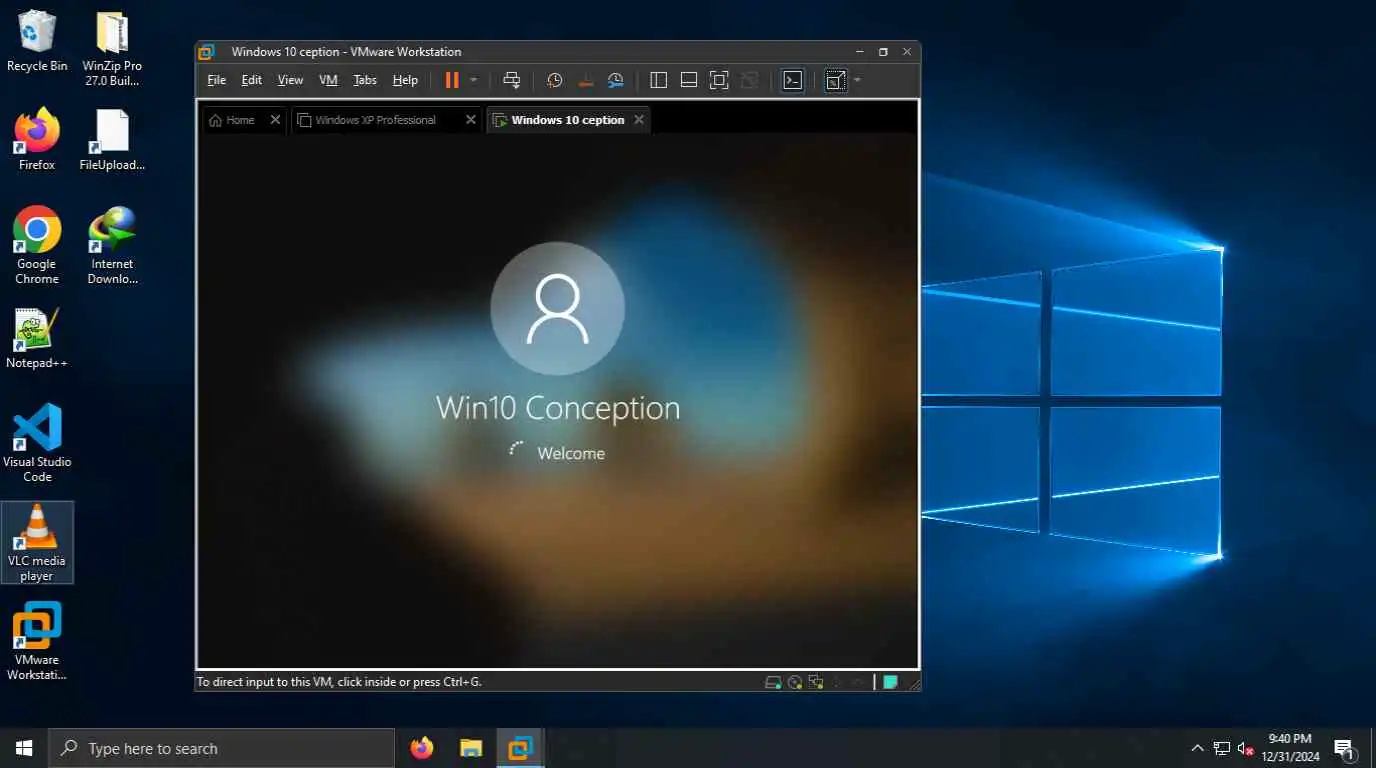The image size is (1376, 768).
Task: Select the Internet Download Manager desktop shortcut
Action: tap(112, 245)
